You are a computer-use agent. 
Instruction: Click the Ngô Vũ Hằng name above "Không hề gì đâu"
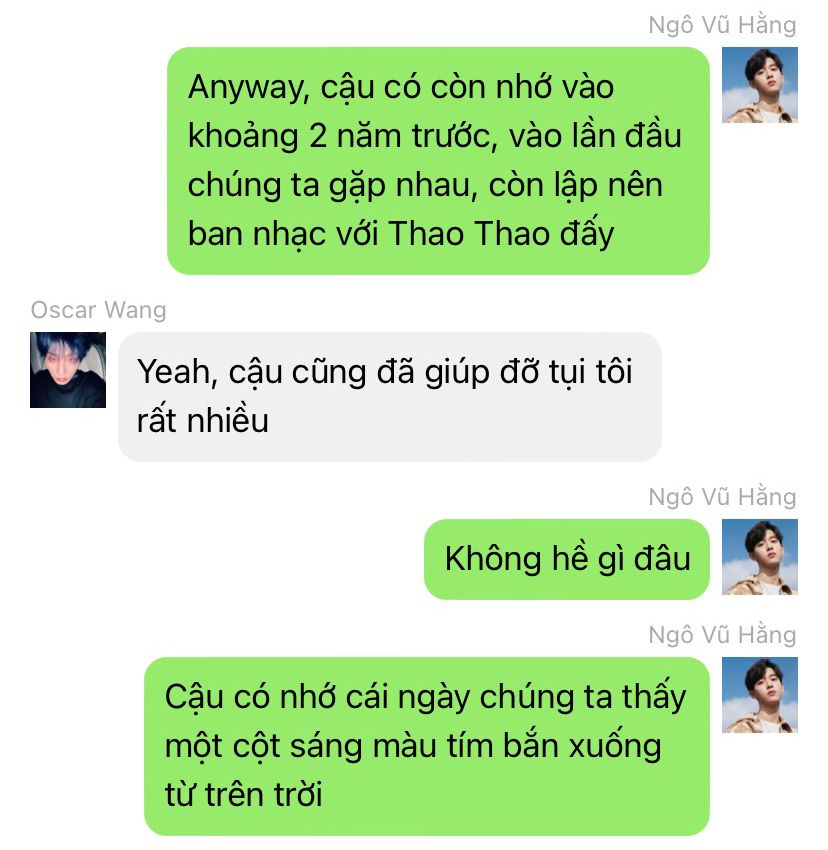[722, 497]
